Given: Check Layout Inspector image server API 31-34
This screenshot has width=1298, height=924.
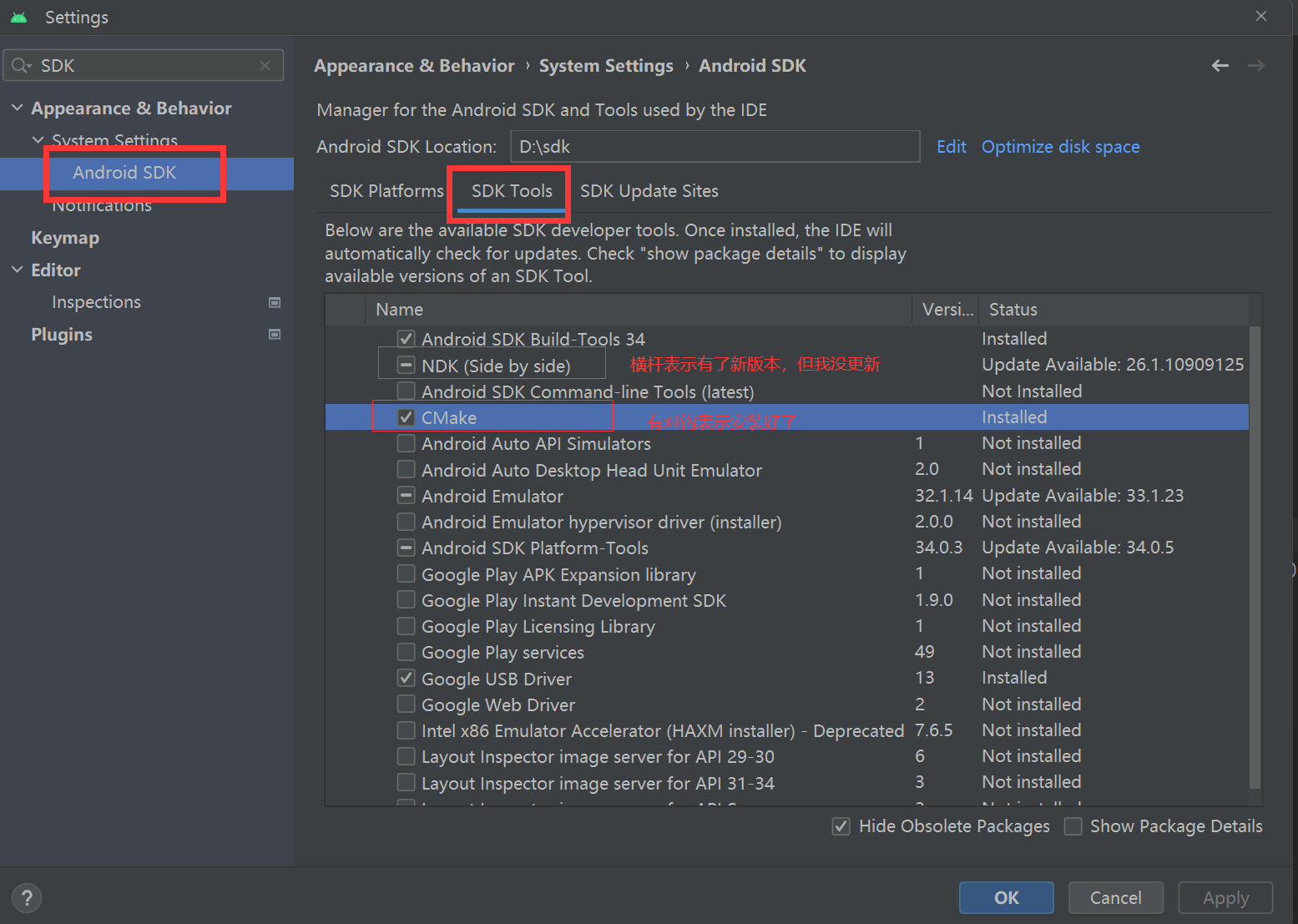Looking at the screenshot, I should pyautogui.click(x=406, y=783).
